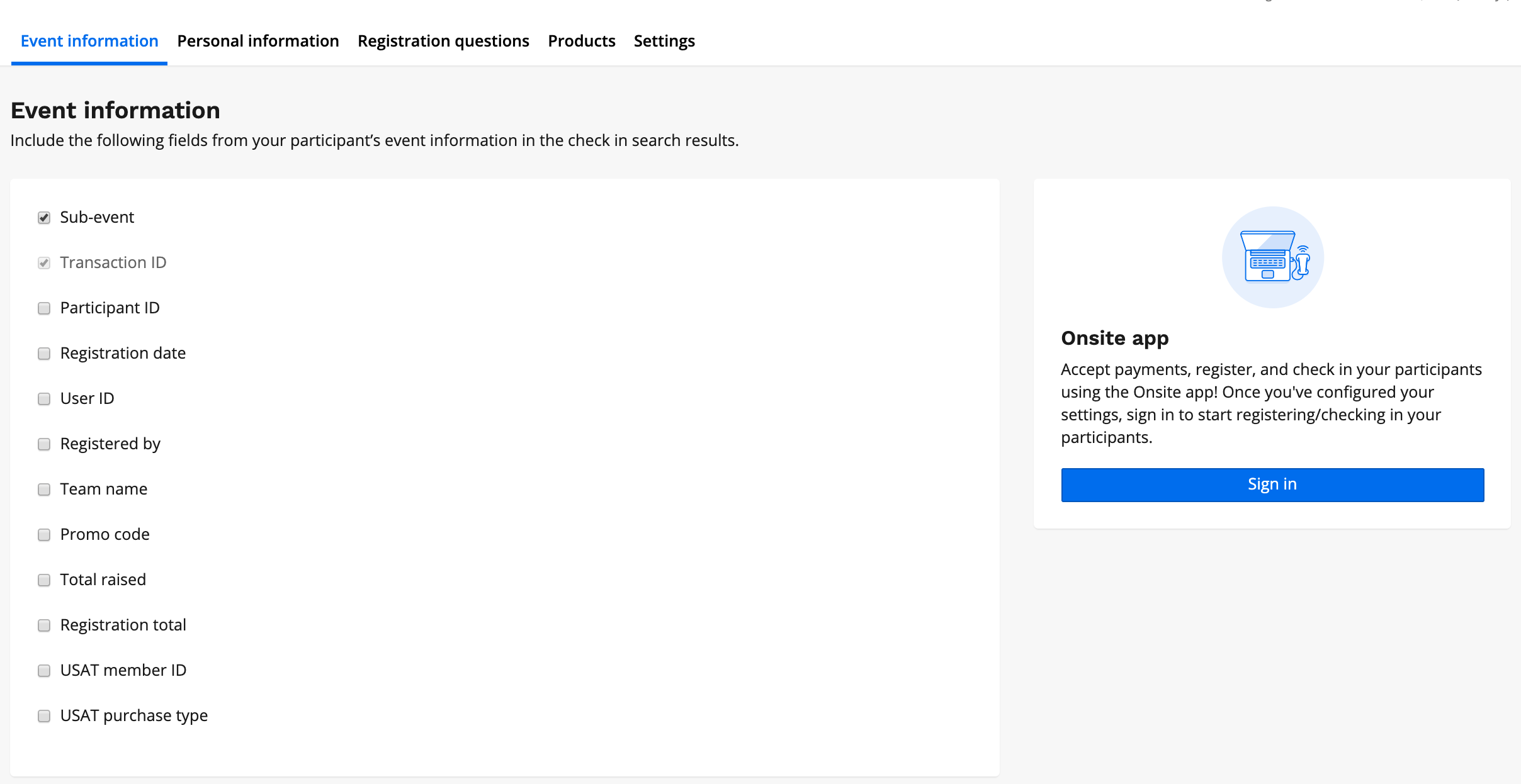The image size is (1521, 784).
Task: Click the Transaction ID checkbox
Action: (x=44, y=263)
